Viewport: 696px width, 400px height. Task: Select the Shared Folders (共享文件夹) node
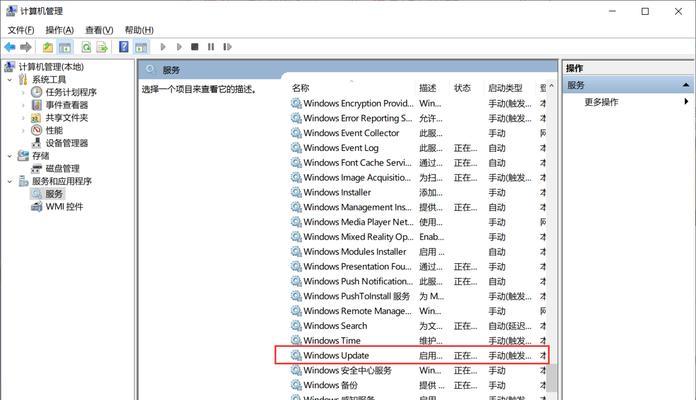coord(67,118)
